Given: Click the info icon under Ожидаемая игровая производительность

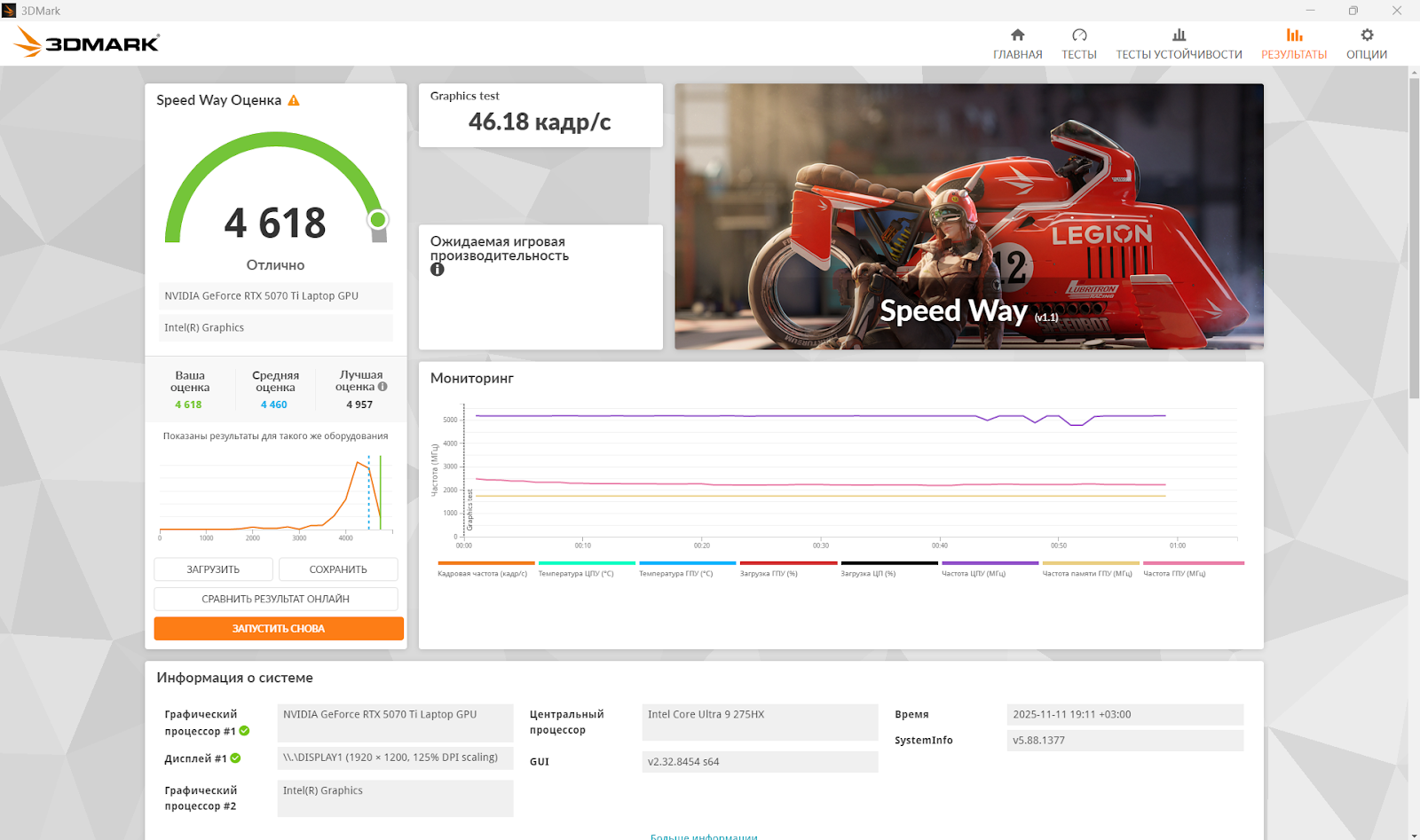Looking at the screenshot, I should tap(437, 270).
